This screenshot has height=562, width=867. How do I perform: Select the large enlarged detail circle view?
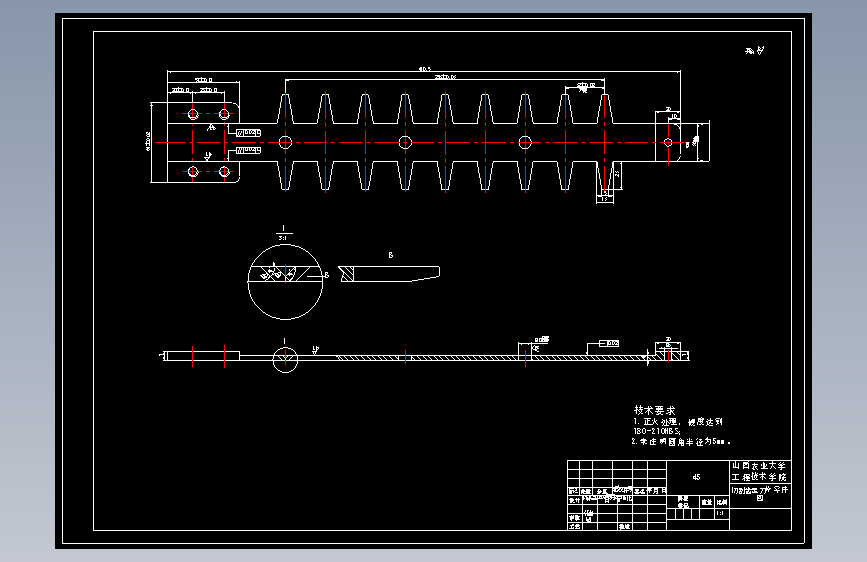285,282
